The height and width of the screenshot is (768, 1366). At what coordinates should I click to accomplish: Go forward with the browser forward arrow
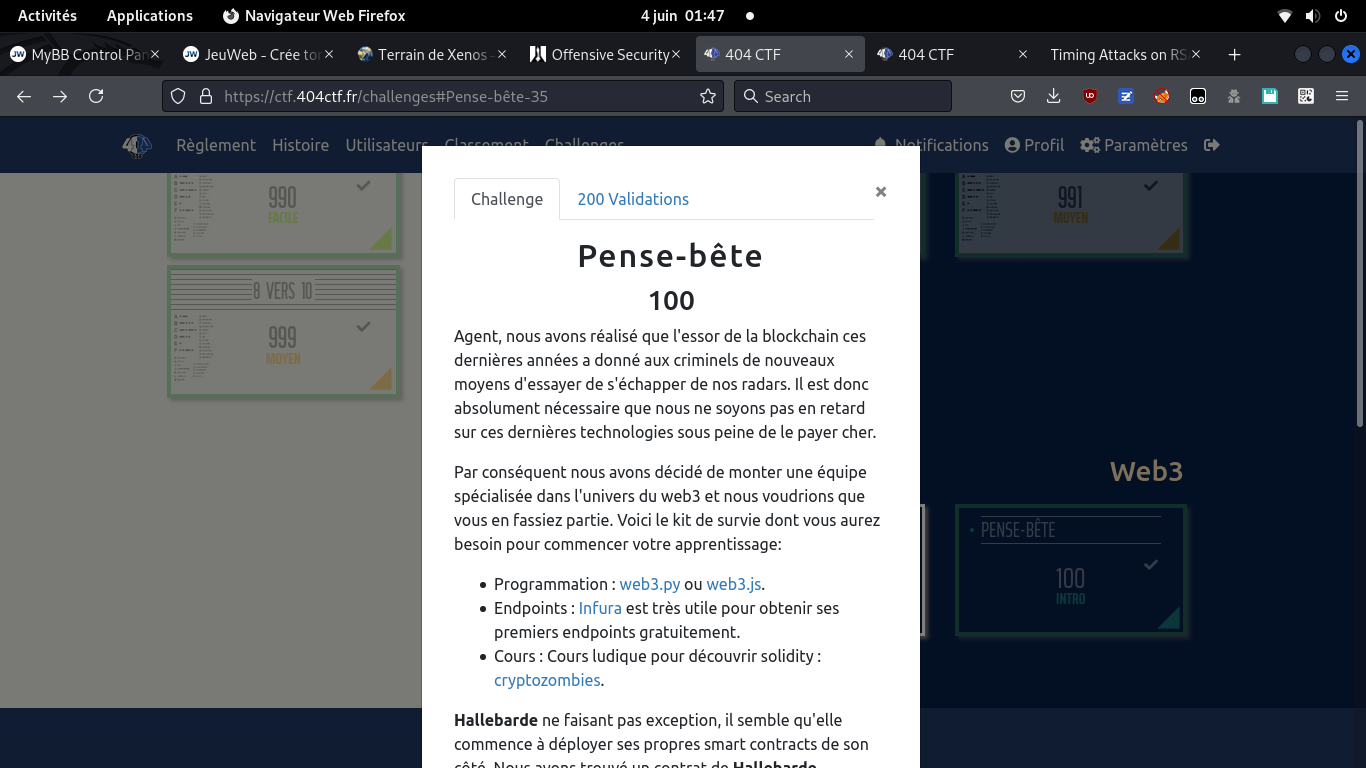tap(60, 96)
